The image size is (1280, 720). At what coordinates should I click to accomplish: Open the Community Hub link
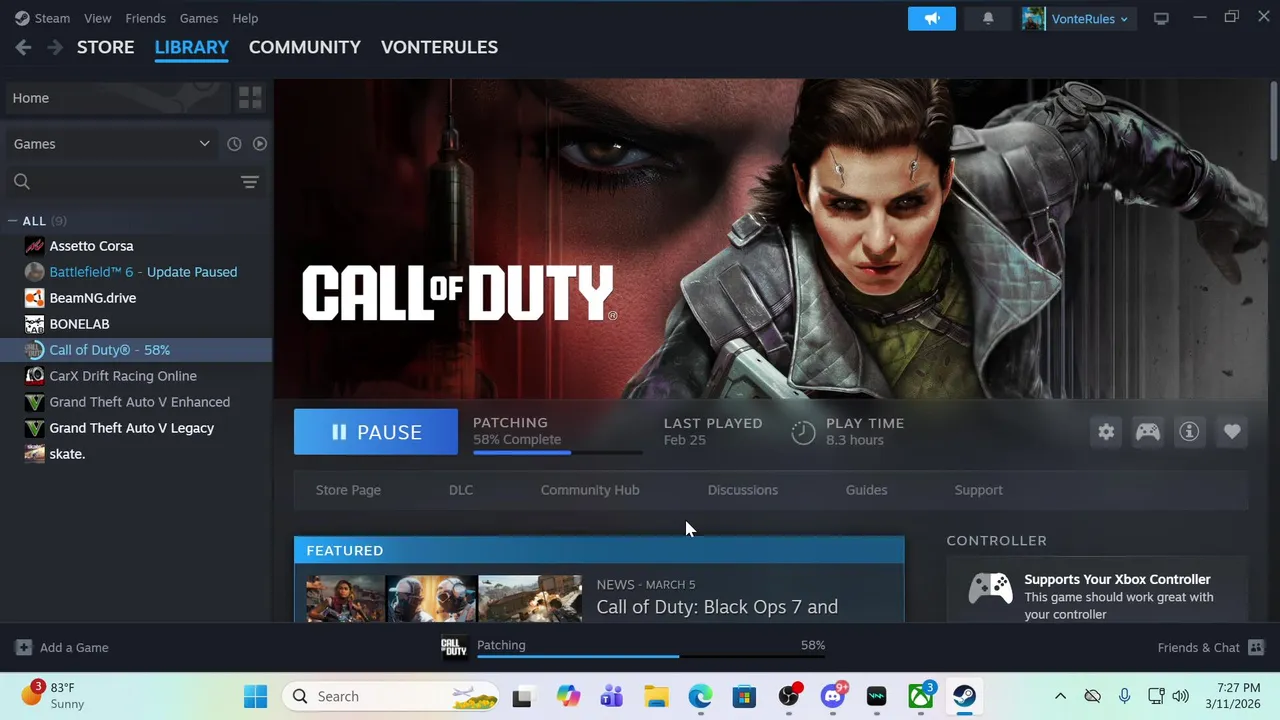pos(590,490)
